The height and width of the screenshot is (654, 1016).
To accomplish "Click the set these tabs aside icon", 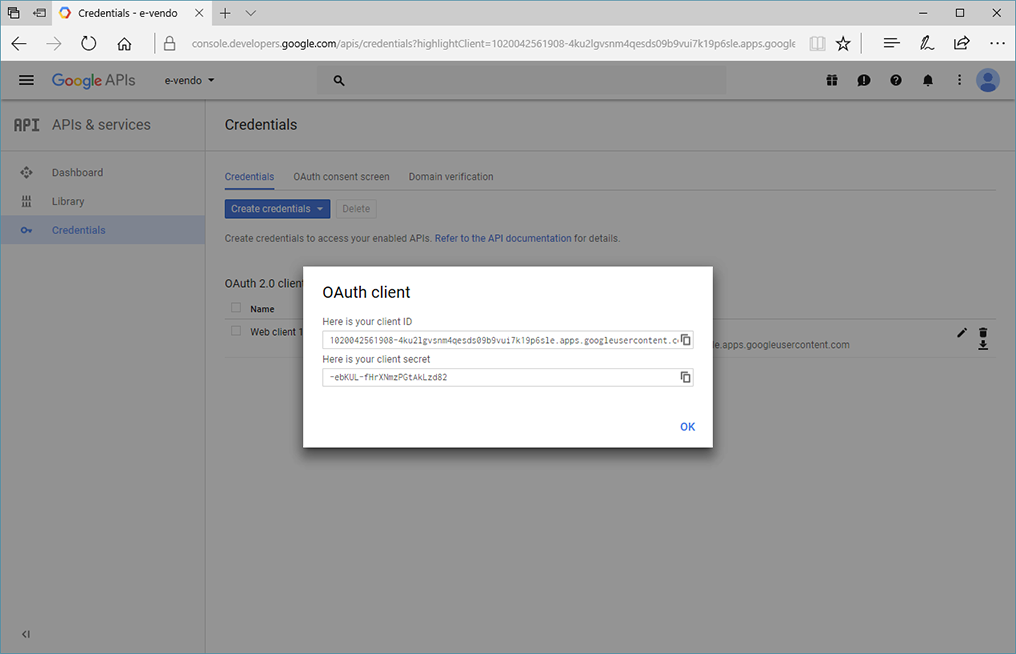I will click(x=40, y=13).
